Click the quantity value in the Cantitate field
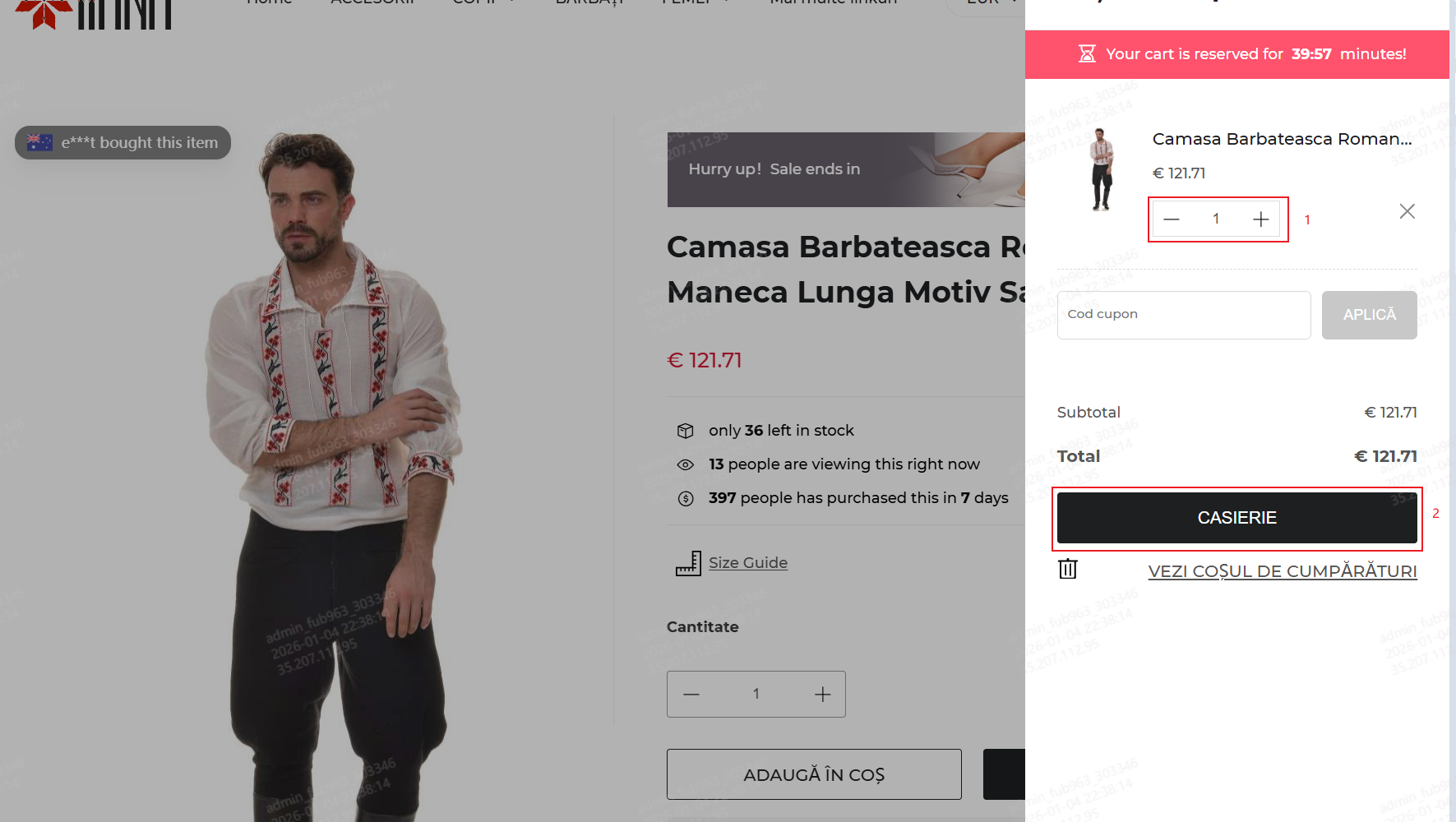This screenshot has width=1456, height=822. 756,695
